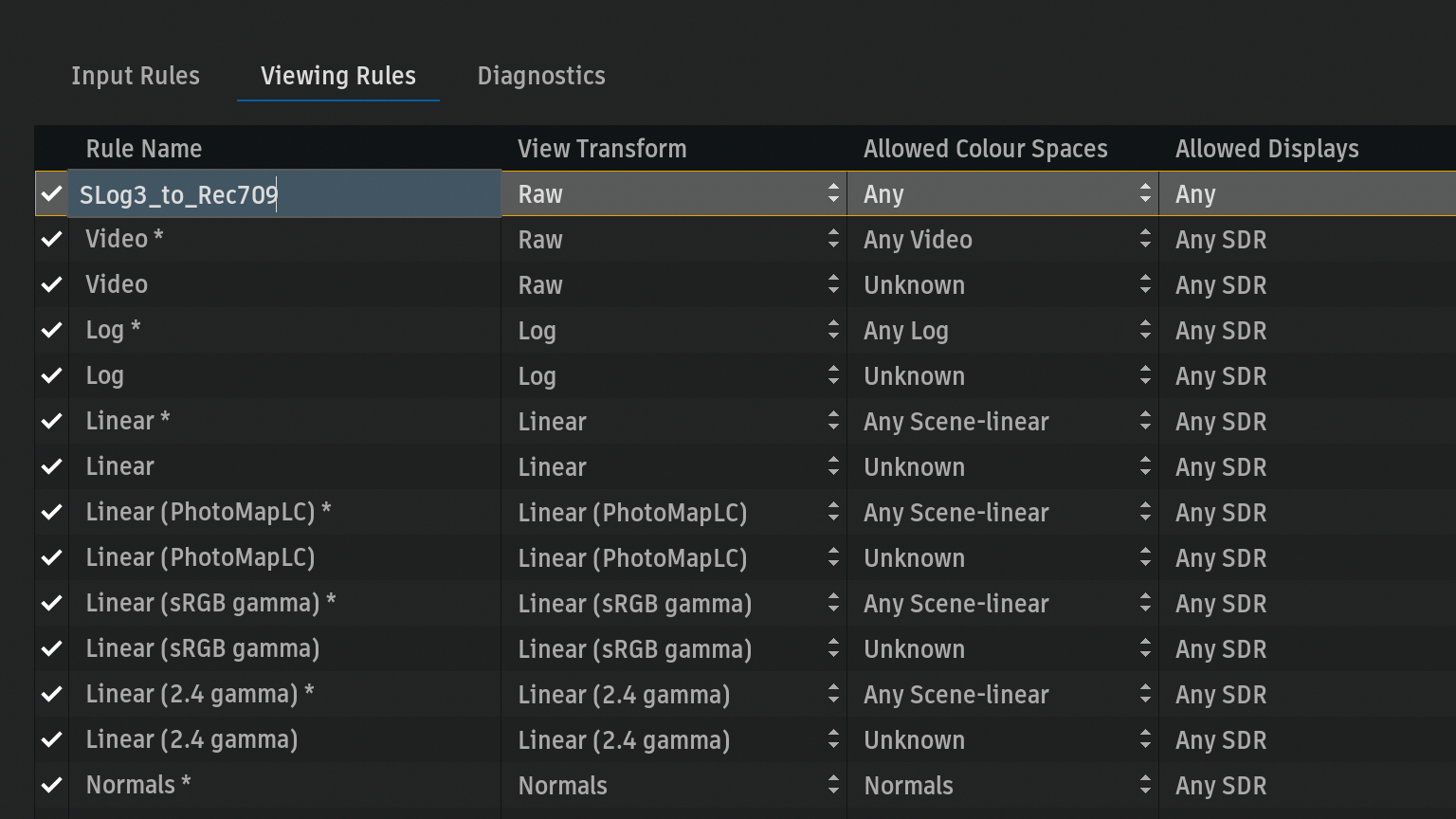Toggle the Linear (2.4 gamma) rule checkbox without asterisk
The width and height of the screenshot is (1456, 819).
(x=52, y=740)
